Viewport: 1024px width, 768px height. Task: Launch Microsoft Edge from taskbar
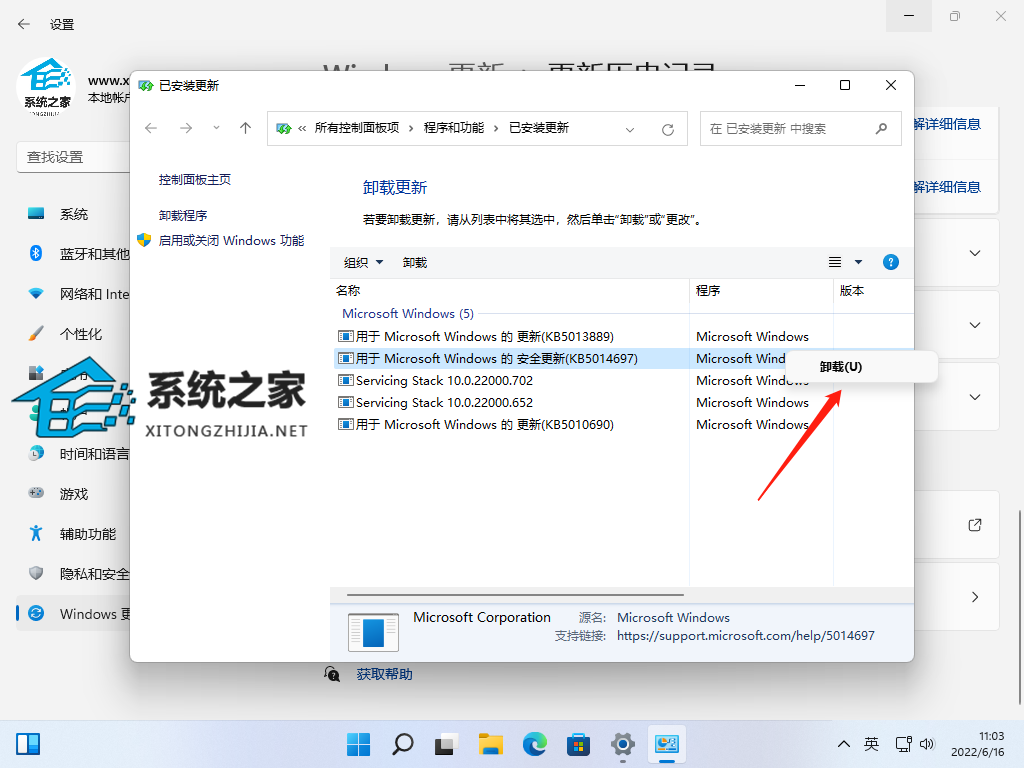coord(535,744)
